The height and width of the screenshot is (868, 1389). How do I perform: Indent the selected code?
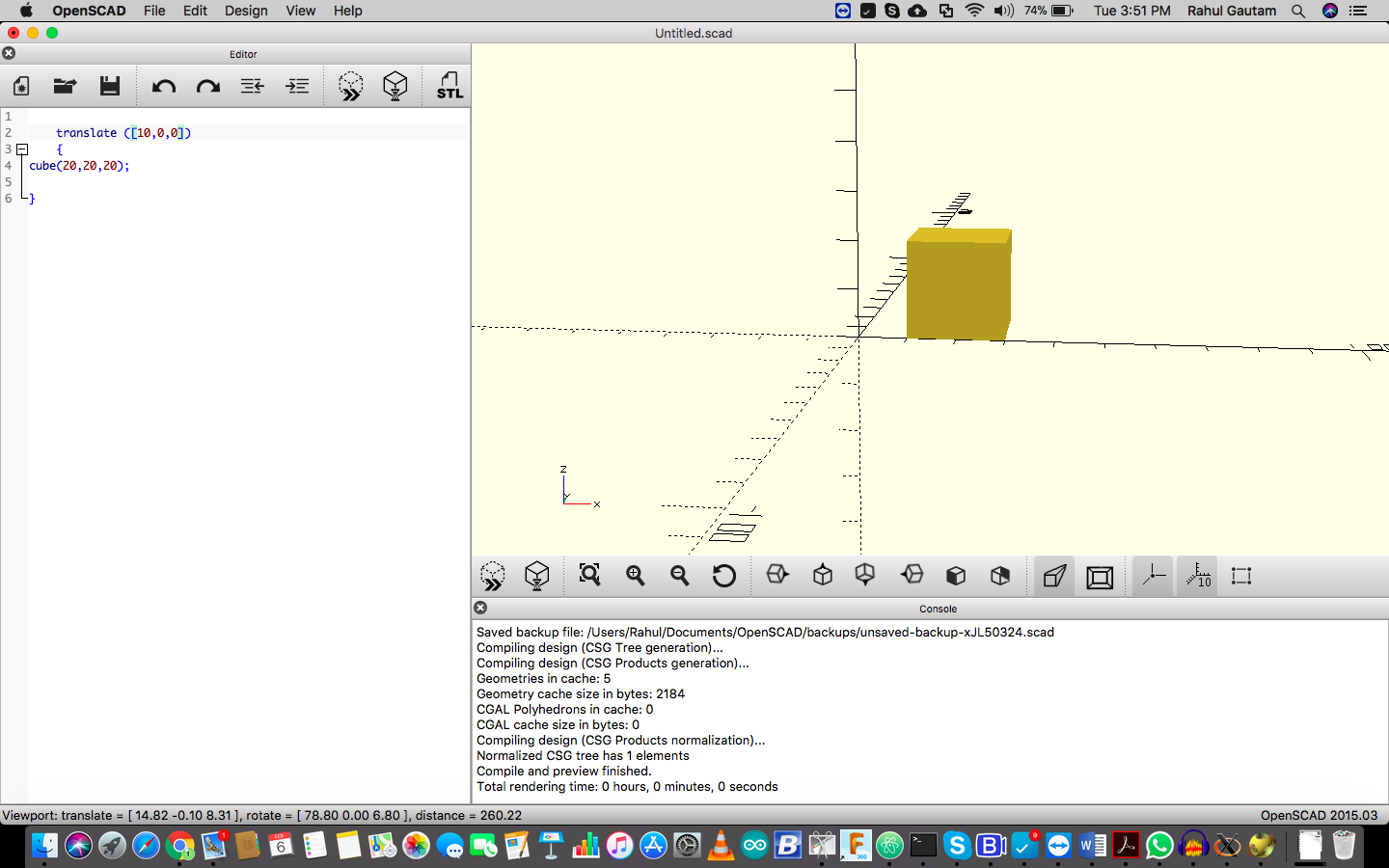pyautogui.click(x=297, y=87)
